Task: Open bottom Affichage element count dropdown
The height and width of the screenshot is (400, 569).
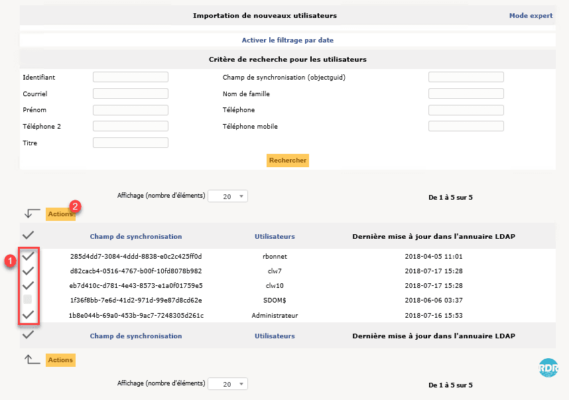Action: tap(228, 384)
